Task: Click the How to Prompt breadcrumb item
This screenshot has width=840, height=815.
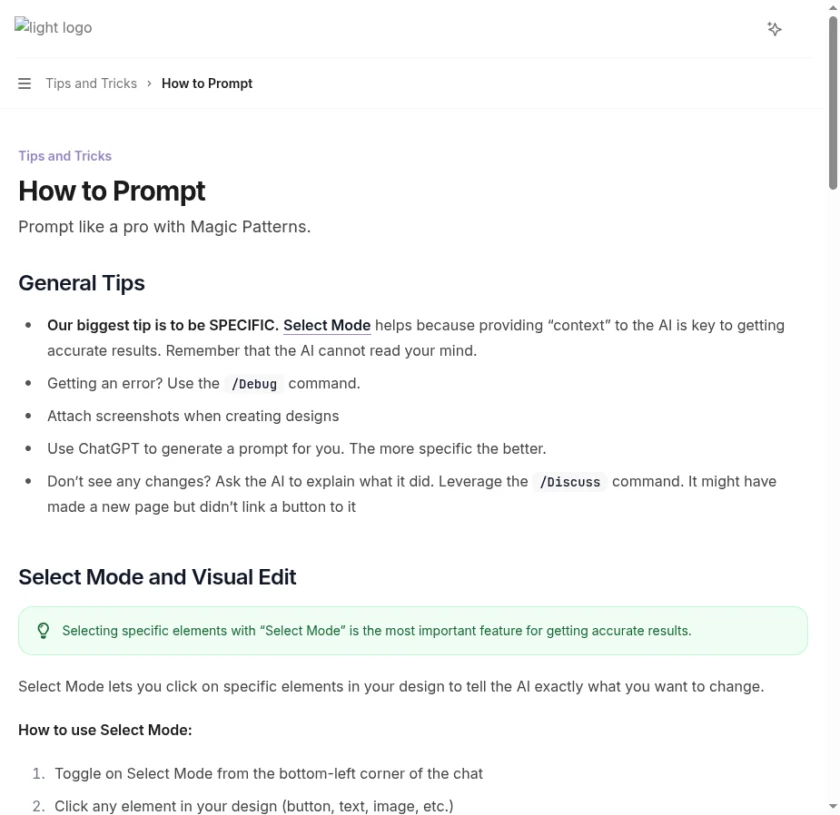Action: coord(207,83)
